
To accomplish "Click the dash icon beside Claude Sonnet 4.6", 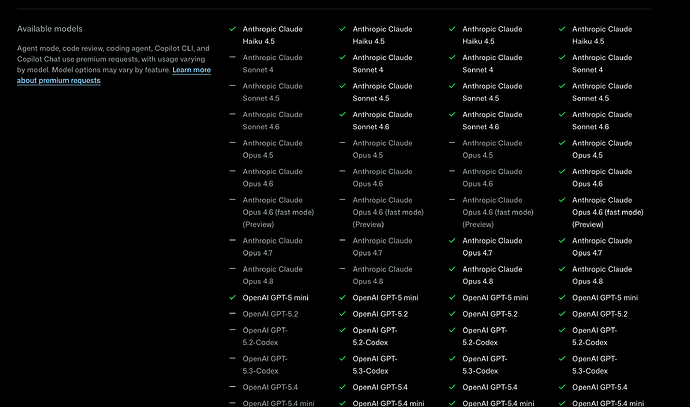I will (x=232, y=114).
